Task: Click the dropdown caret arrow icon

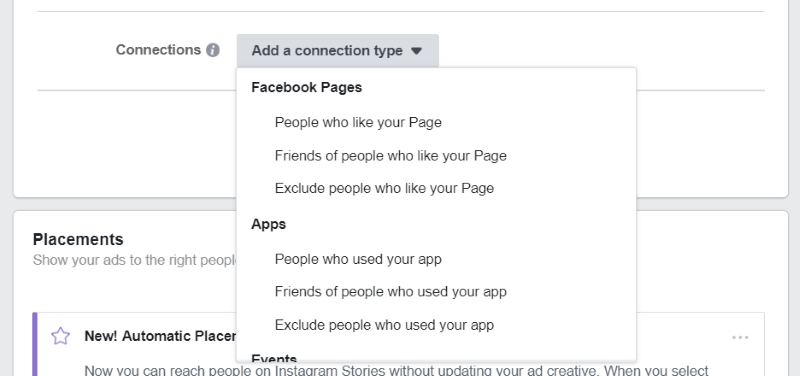Action: point(416,51)
